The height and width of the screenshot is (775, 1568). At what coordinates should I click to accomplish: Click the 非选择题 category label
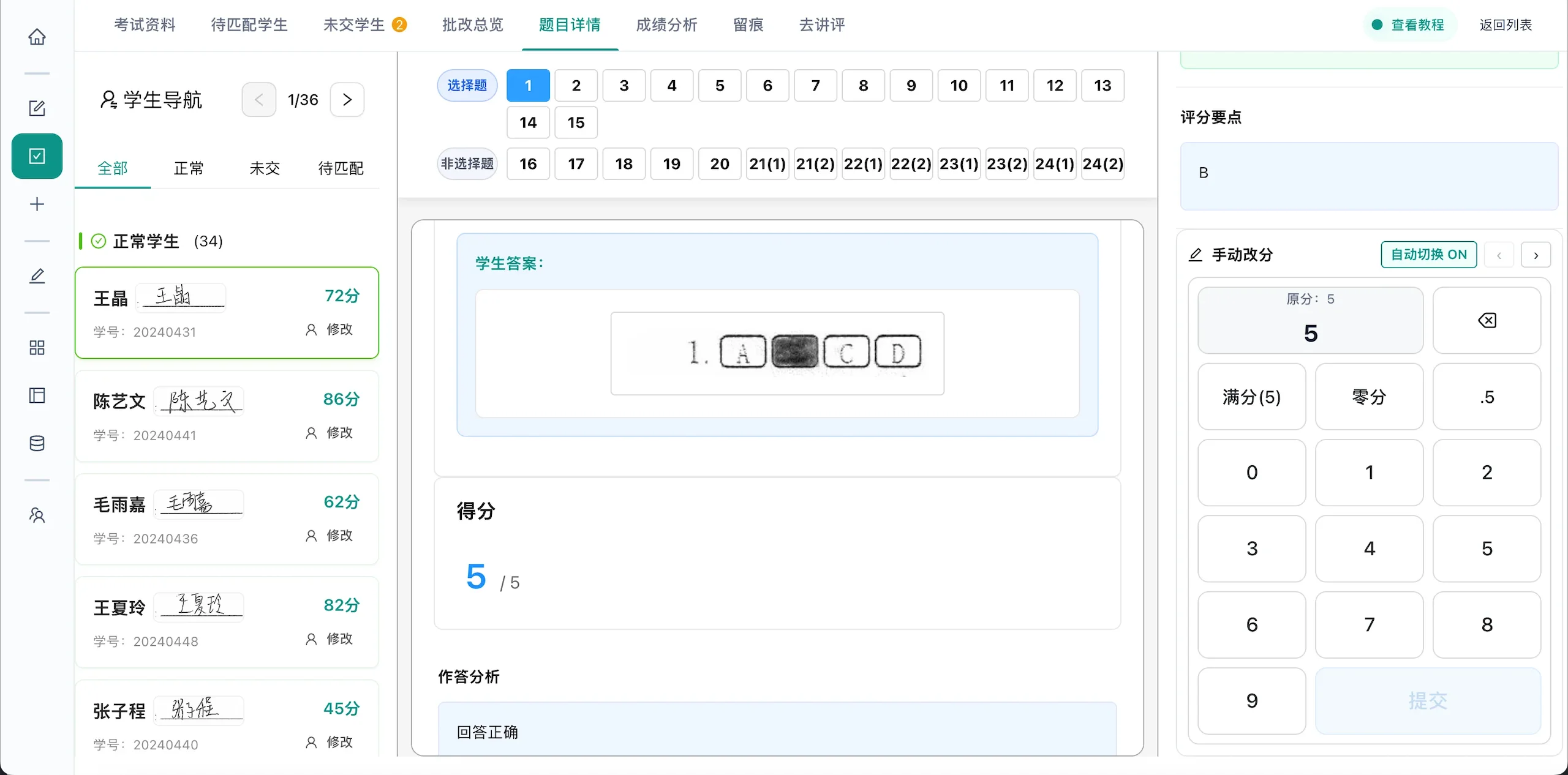467,164
